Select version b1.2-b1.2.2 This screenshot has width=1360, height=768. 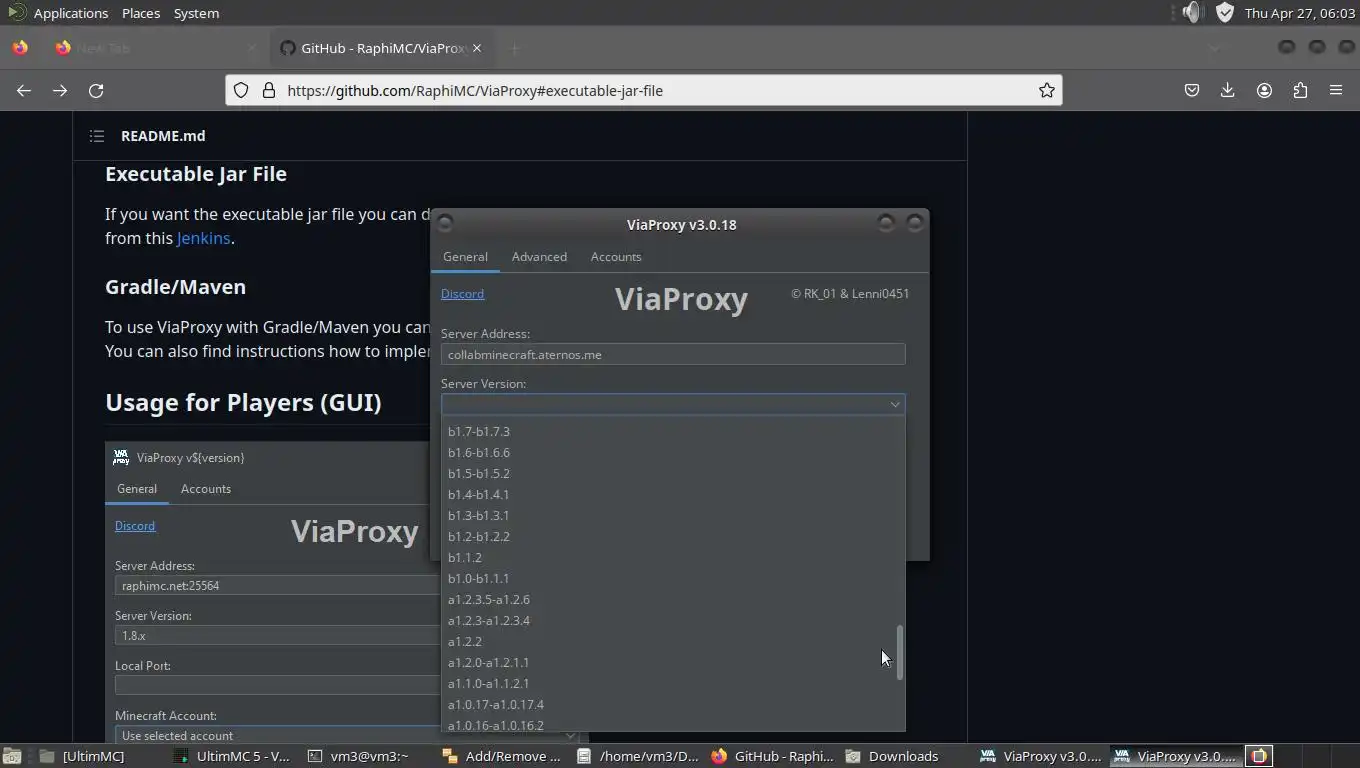tap(673, 537)
